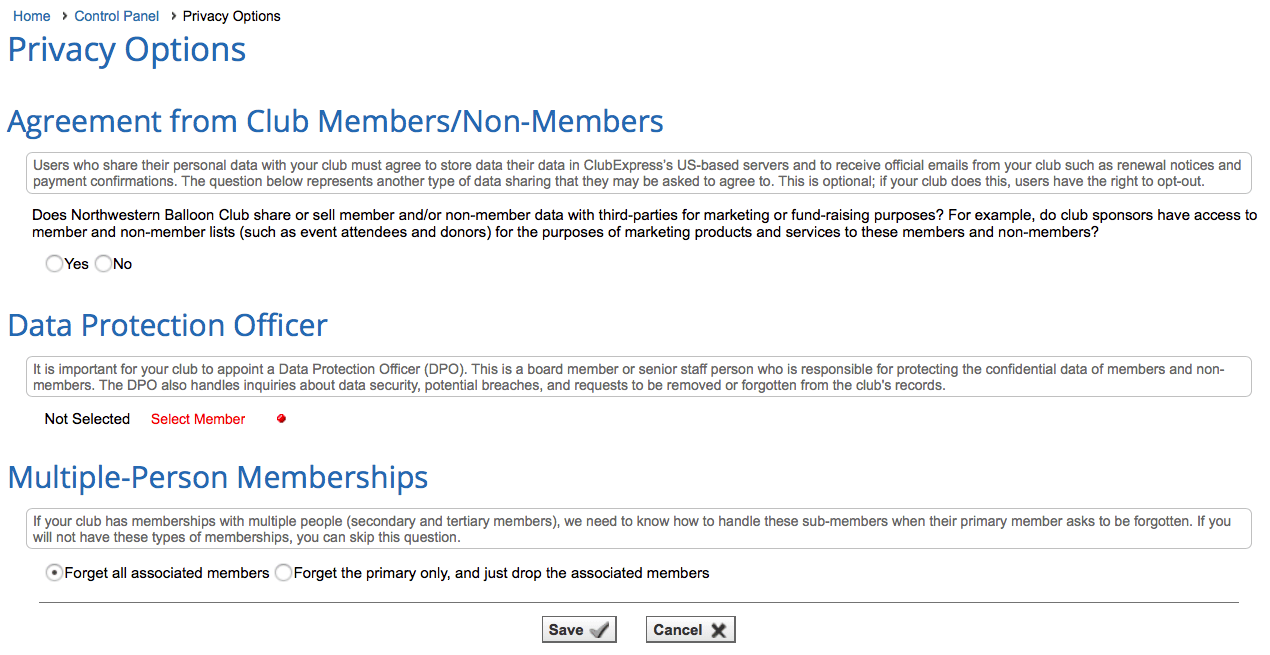Click the chevron after Control Panel breadcrumb
The width and height of the screenshot is (1270, 655).
tap(172, 16)
